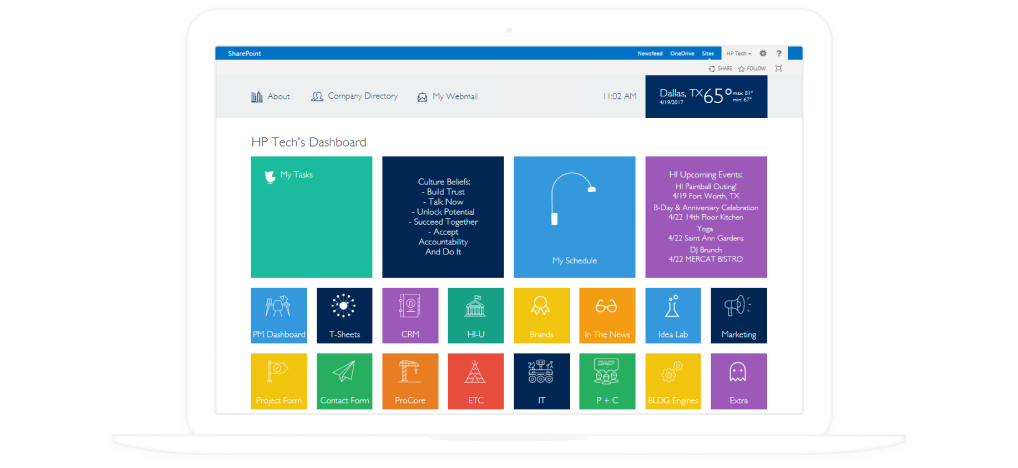The width and height of the screenshot is (1018, 468).
Task: Click the 4/22 Saint Ann Gardens text
Action: click(x=706, y=239)
